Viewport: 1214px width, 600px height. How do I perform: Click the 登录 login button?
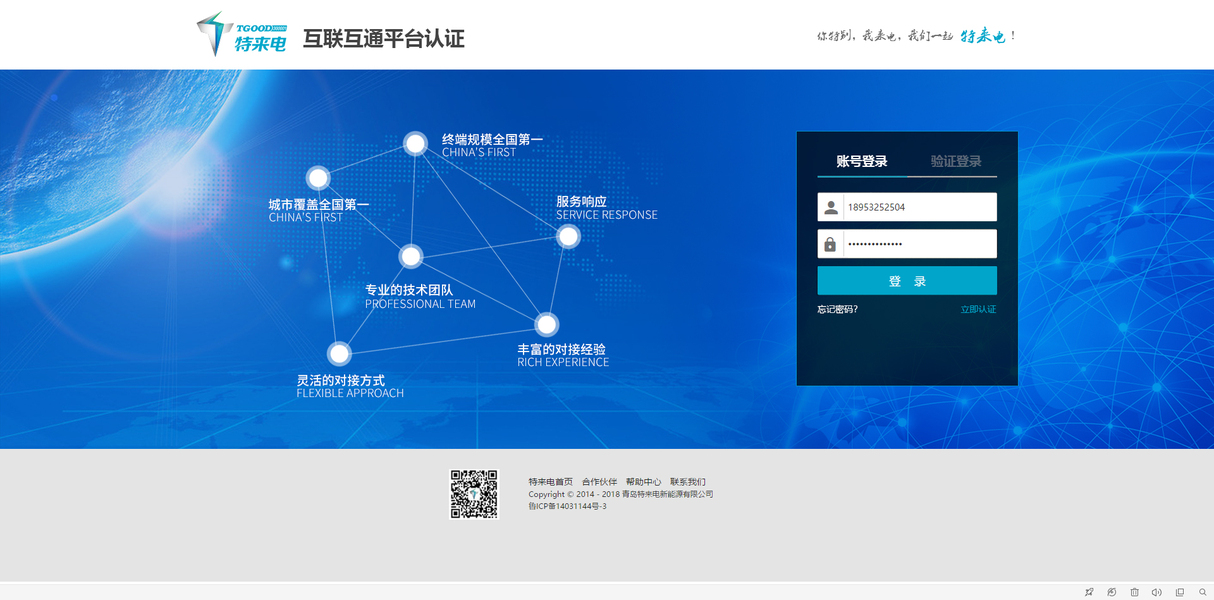click(x=907, y=281)
